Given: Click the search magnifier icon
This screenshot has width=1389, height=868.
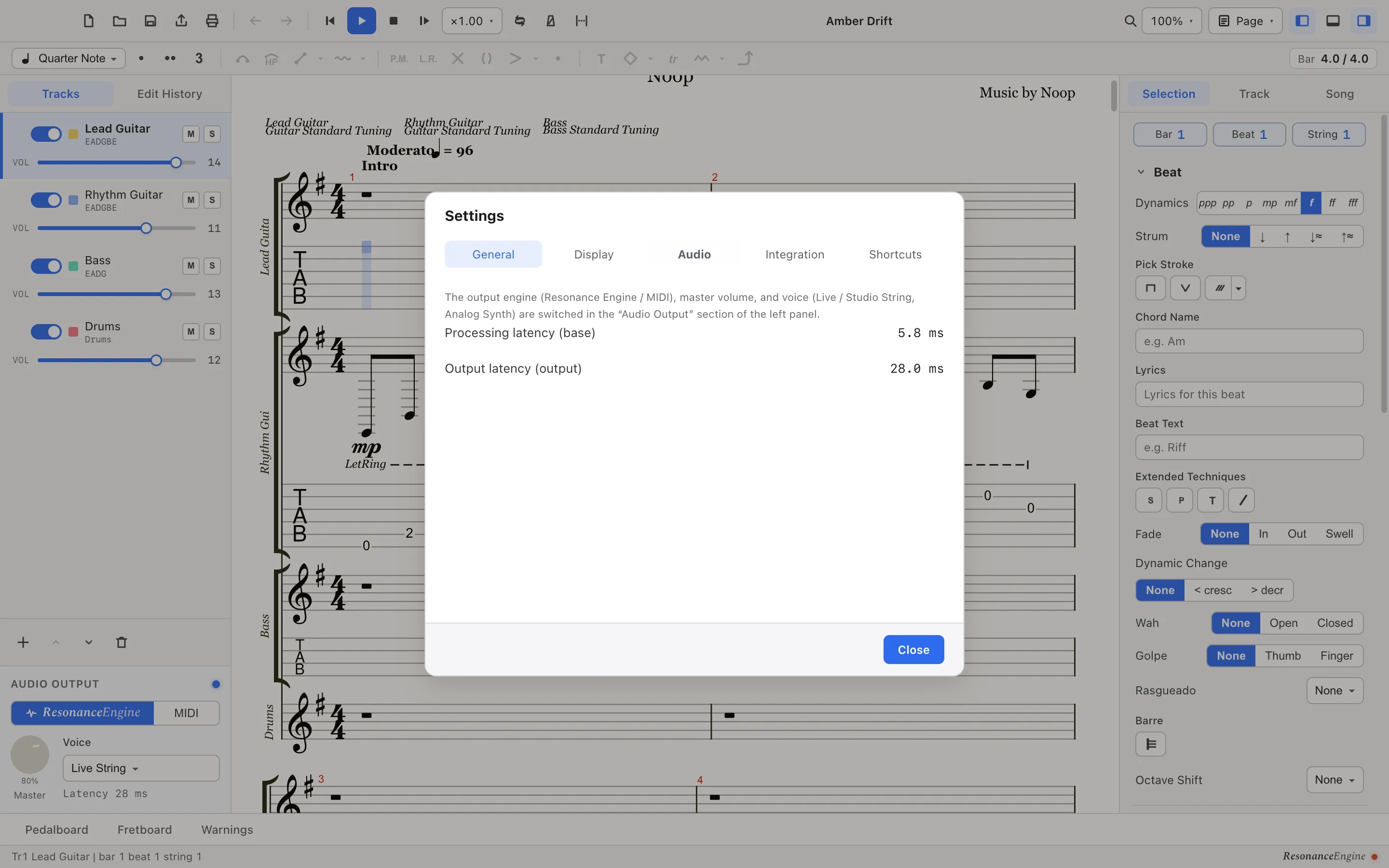Looking at the screenshot, I should (x=1130, y=21).
